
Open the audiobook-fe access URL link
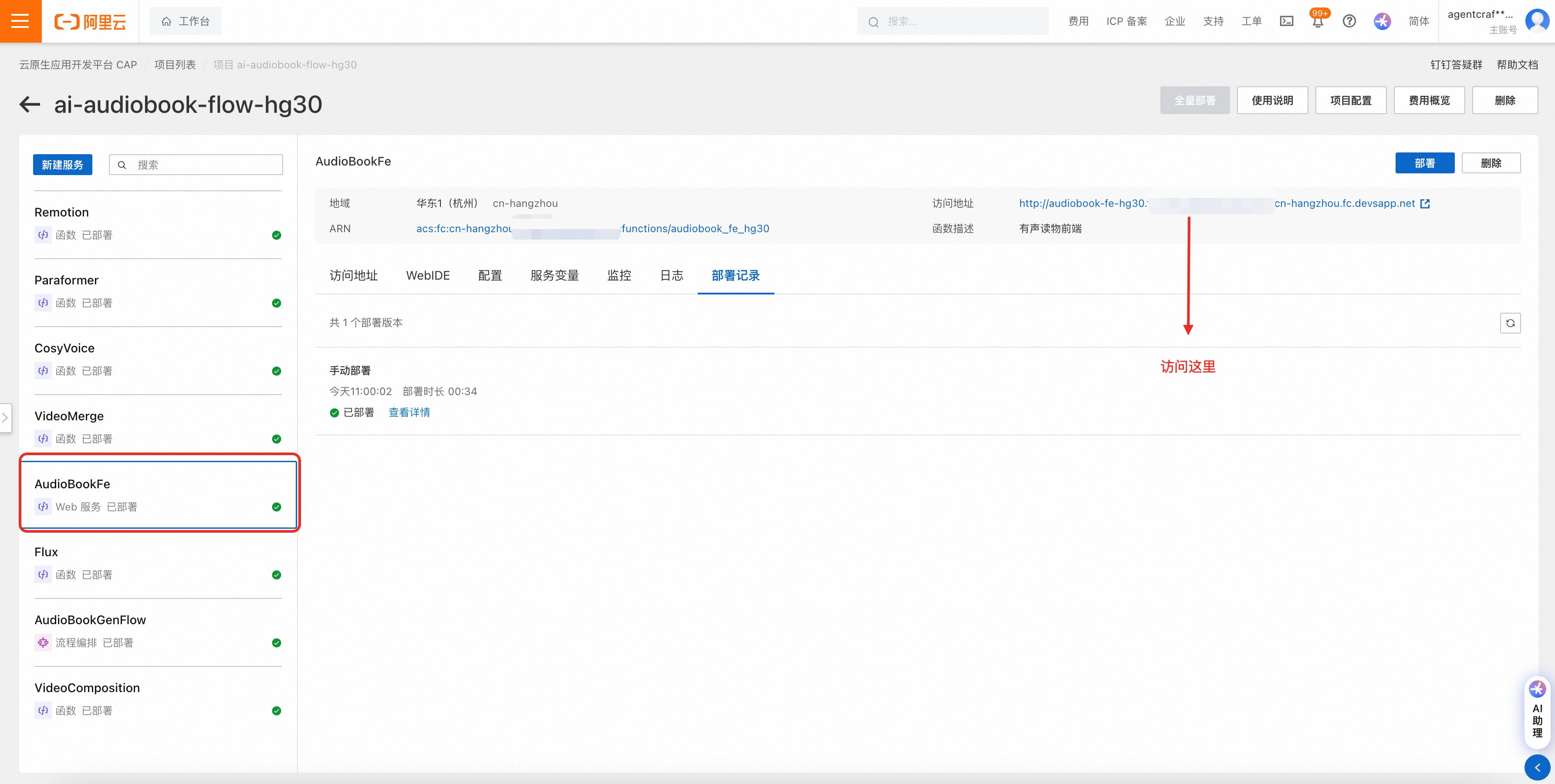point(1217,203)
